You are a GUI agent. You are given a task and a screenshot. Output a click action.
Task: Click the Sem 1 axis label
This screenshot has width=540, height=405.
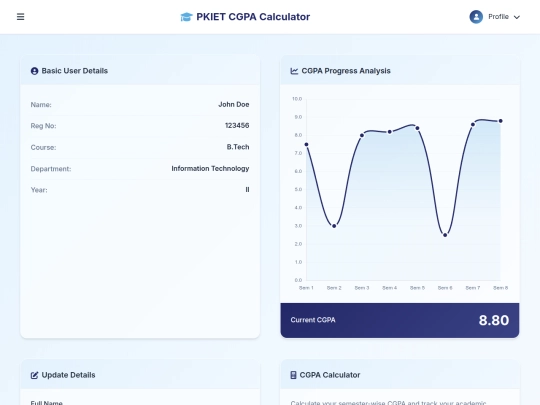click(x=306, y=288)
